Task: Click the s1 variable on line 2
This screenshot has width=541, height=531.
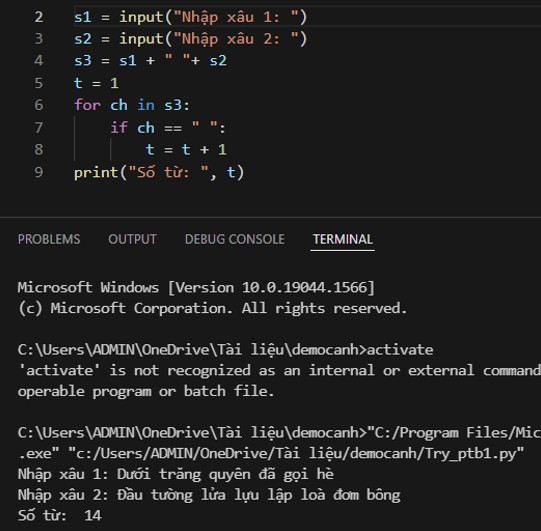Action: pyautogui.click(x=83, y=17)
